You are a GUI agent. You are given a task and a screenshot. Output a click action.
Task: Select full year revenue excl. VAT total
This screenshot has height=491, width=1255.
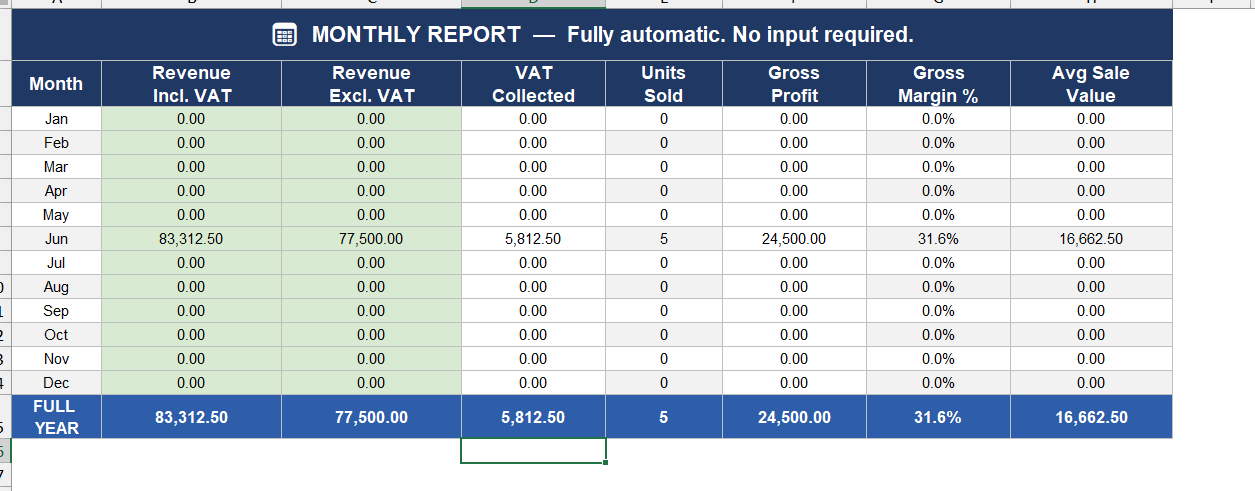click(x=371, y=417)
